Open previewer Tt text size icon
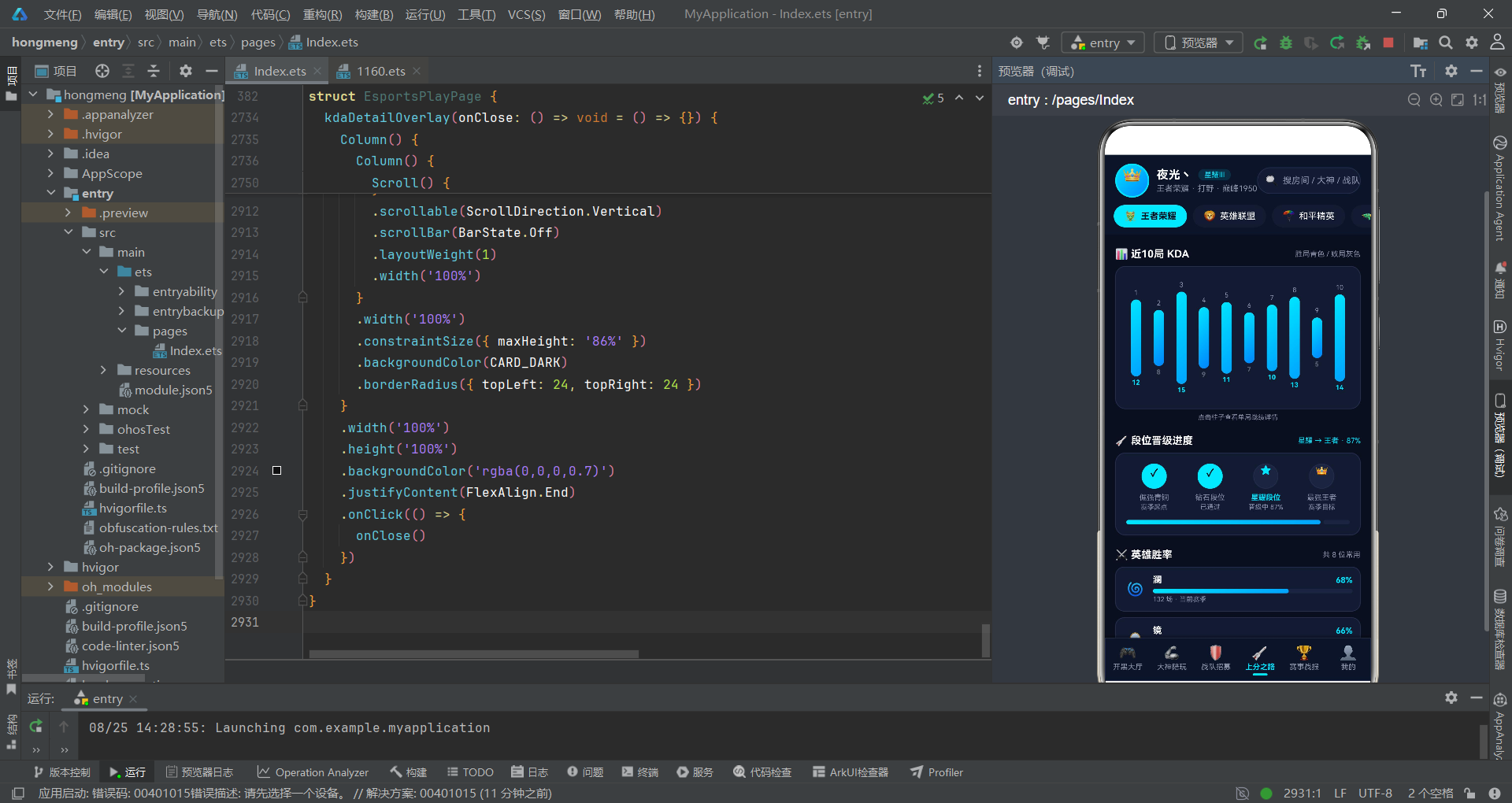 pyautogui.click(x=1418, y=71)
